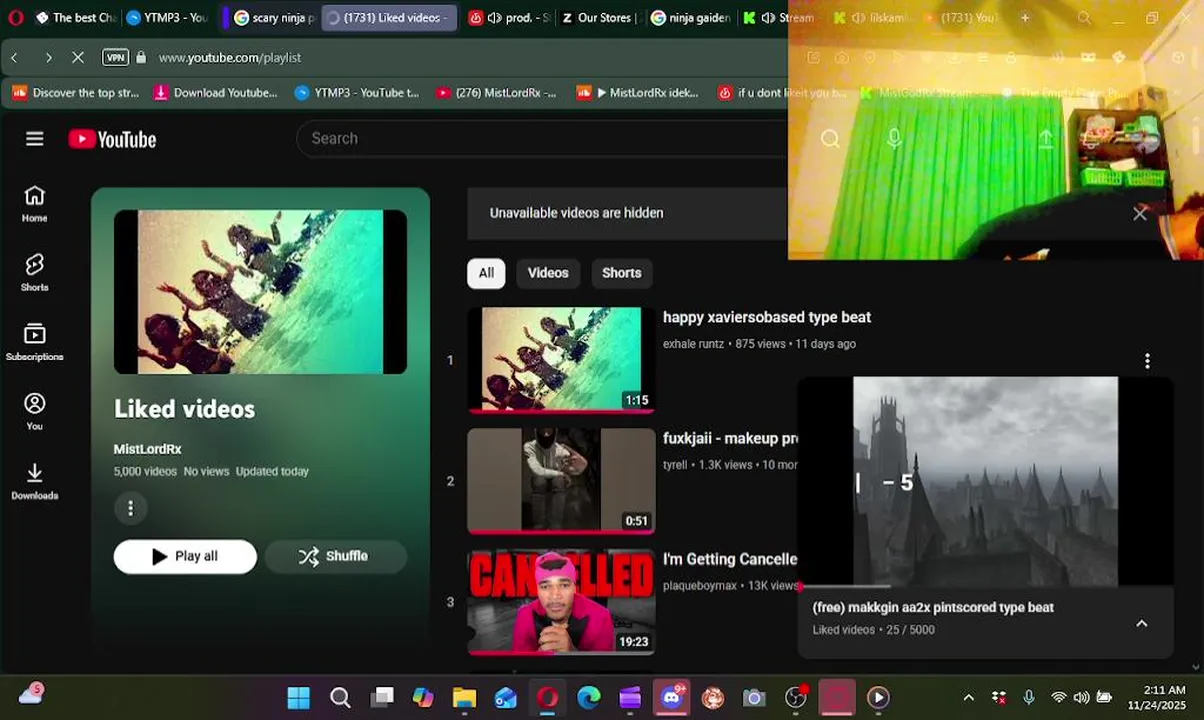Stop page loading in the browser
The image size is (1204, 720).
tap(78, 57)
